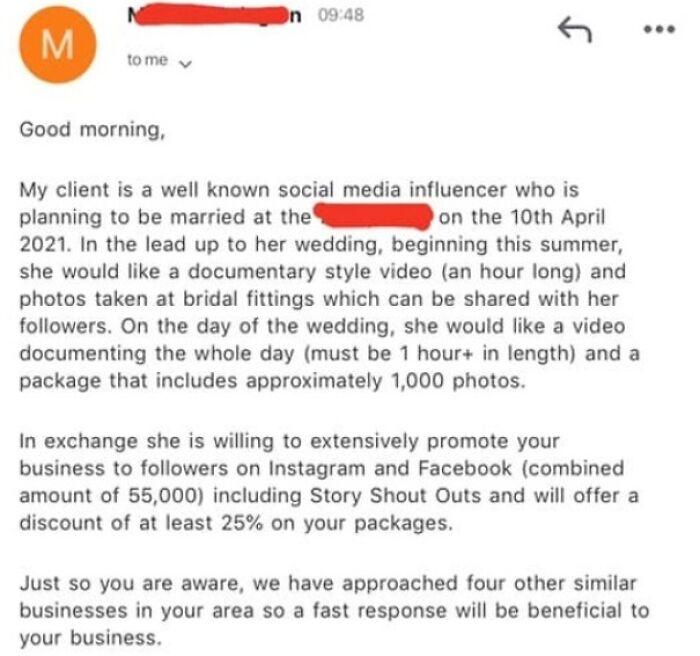Expand recipient details chevron beside 'to me'
The image size is (700, 656).
coord(185,64)
